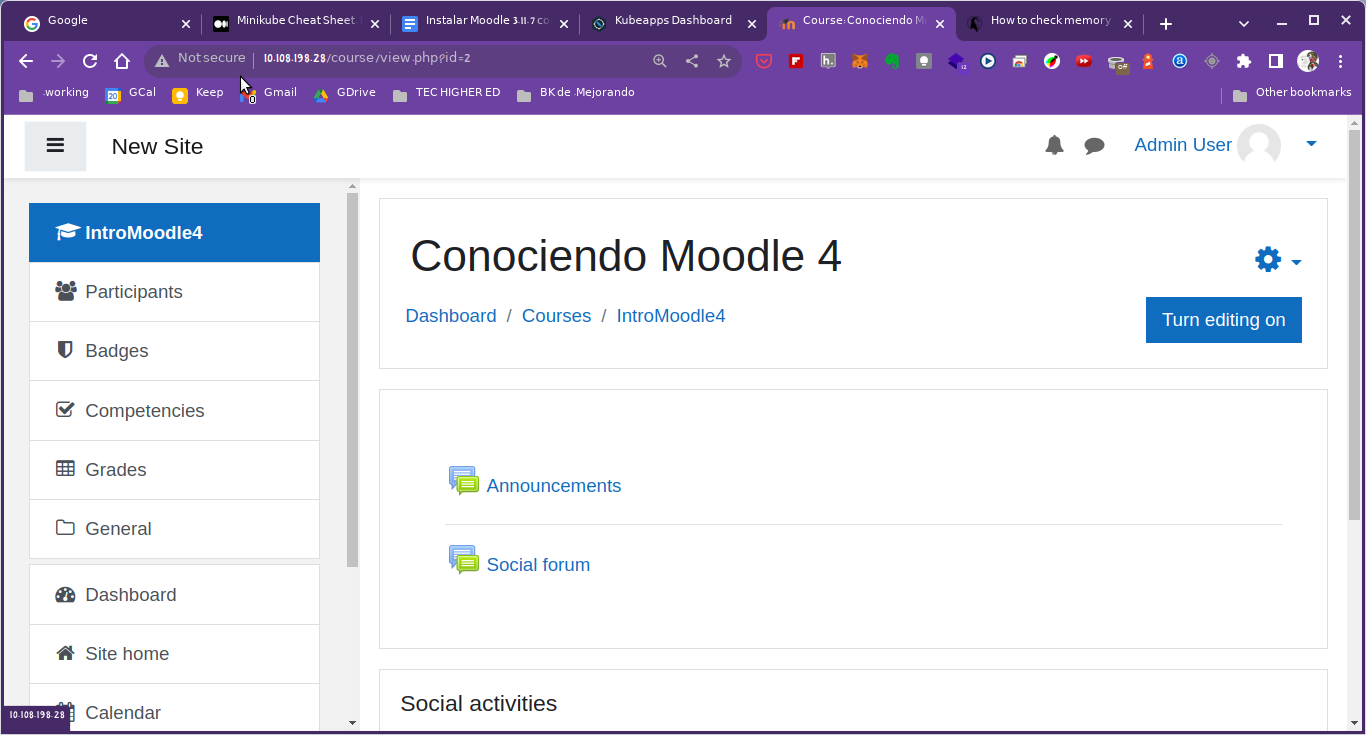This screenshot has width=1366, height=735.
Task: Open Grades in the sidebar
Action: [174, 470]
